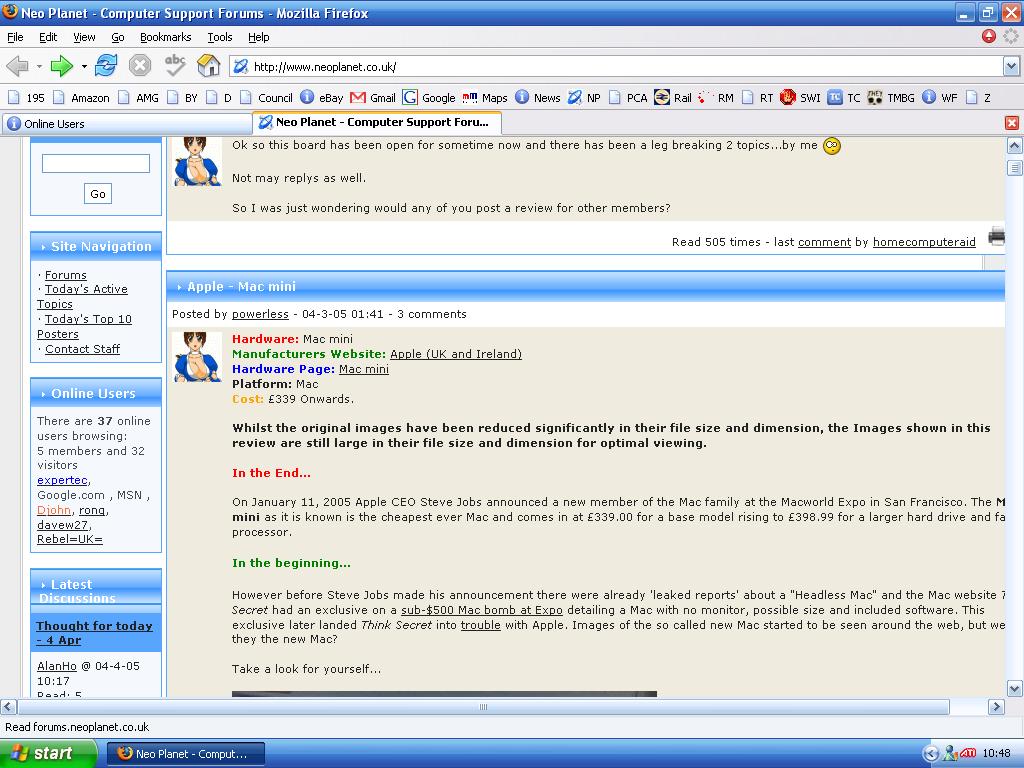Click the Go search button
The image size is (1024, 768).
(x=98, y=194)
